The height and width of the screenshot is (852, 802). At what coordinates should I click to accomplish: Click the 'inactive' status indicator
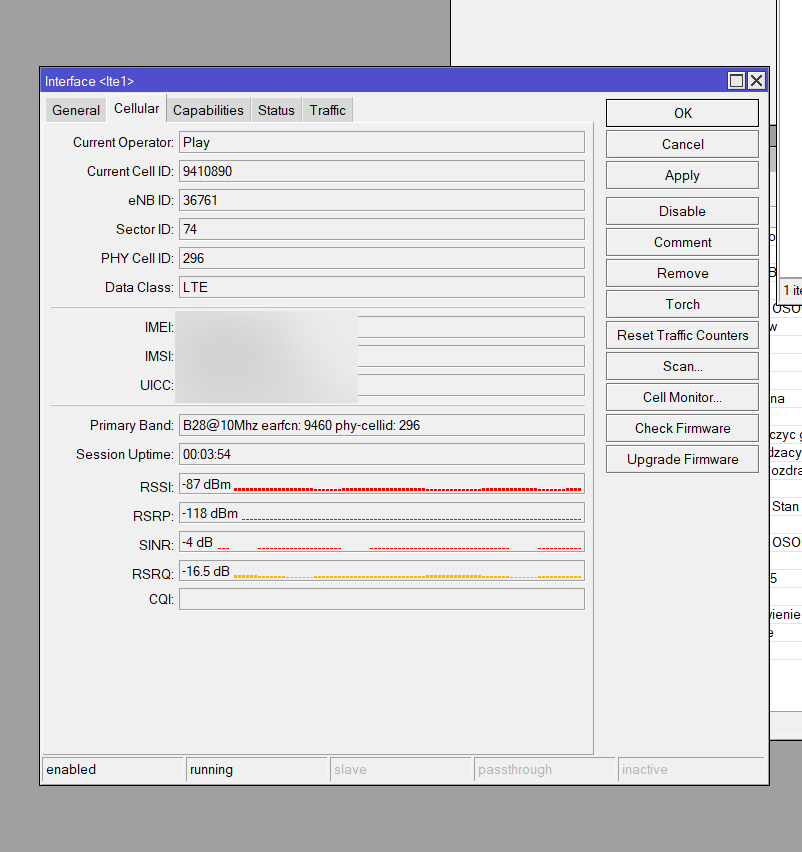click(x=691, y=769)
